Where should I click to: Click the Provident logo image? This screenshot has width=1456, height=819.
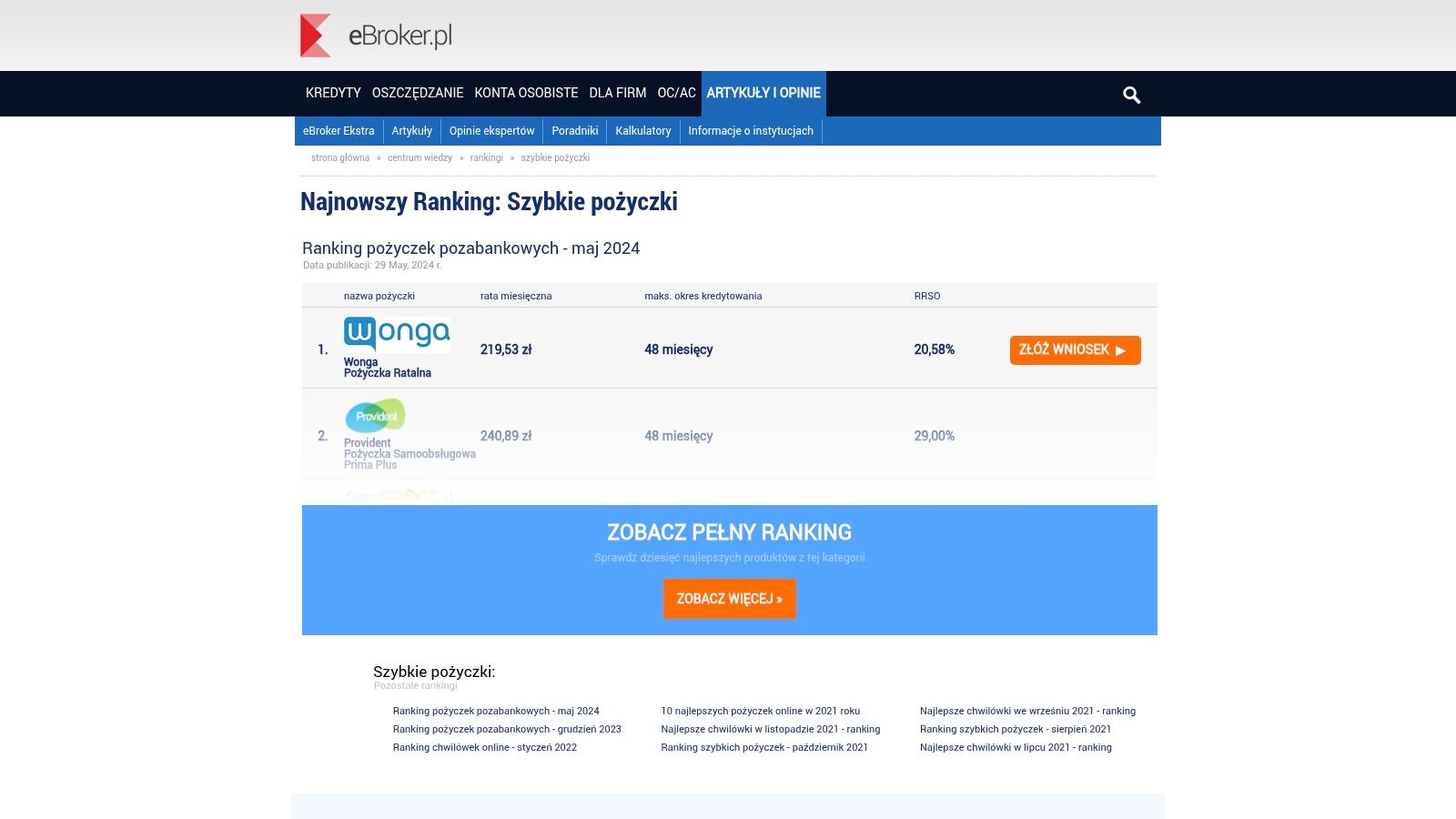coord(375,415)
